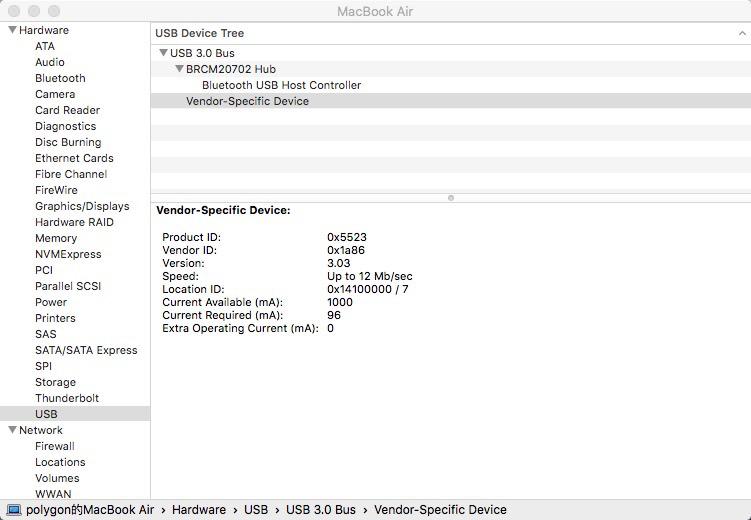The height and width of the screenshot is (520, 751).
Task: Select Thunderbolt in the sidebar
Action: [x=67, y=398]
